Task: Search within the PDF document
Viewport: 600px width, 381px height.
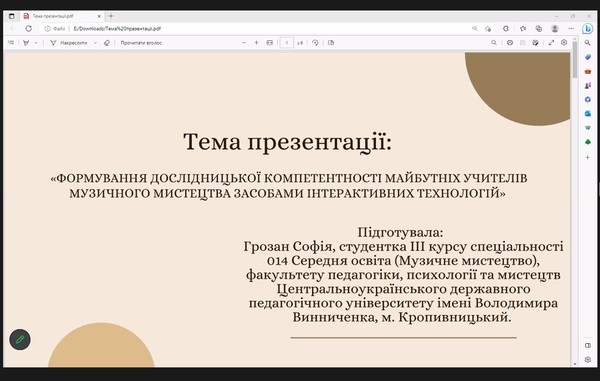Action: 494,43
